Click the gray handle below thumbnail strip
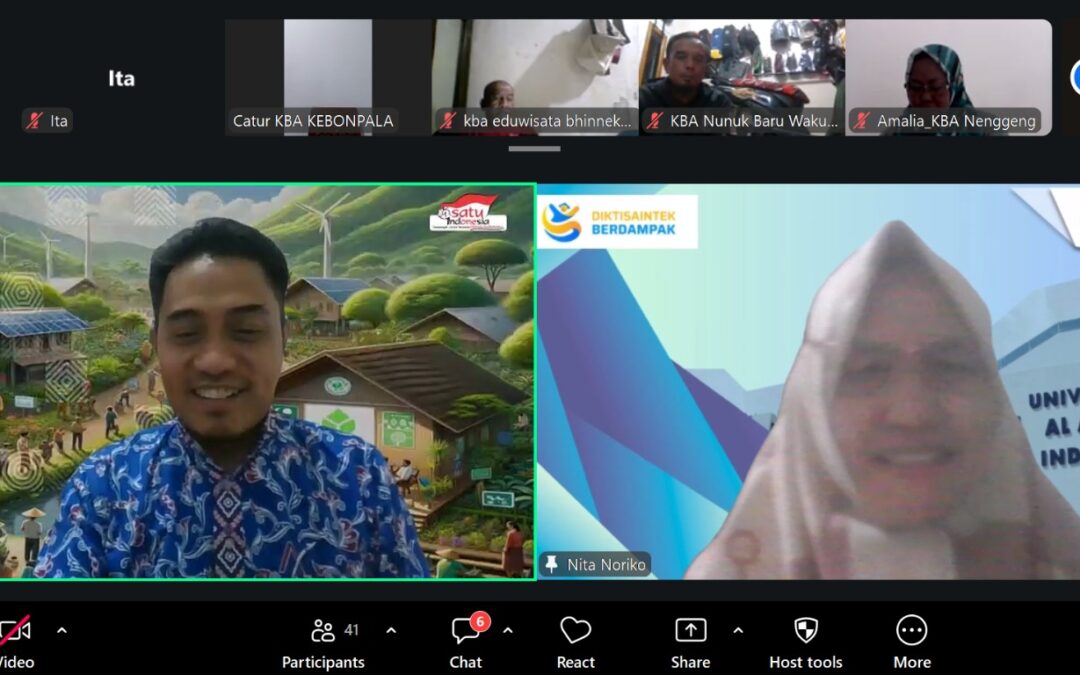This screenshot has width=1080, height=675. (x=534, y=149)
